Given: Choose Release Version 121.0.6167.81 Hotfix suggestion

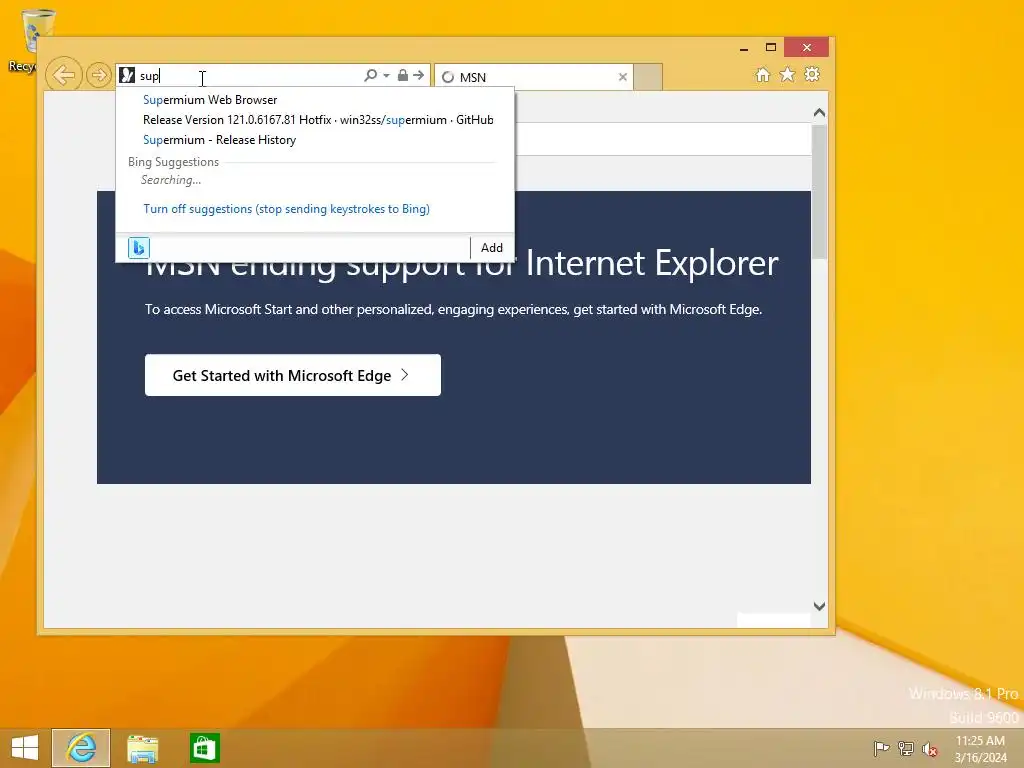Looking at the screenshot, I should [315, 120].
